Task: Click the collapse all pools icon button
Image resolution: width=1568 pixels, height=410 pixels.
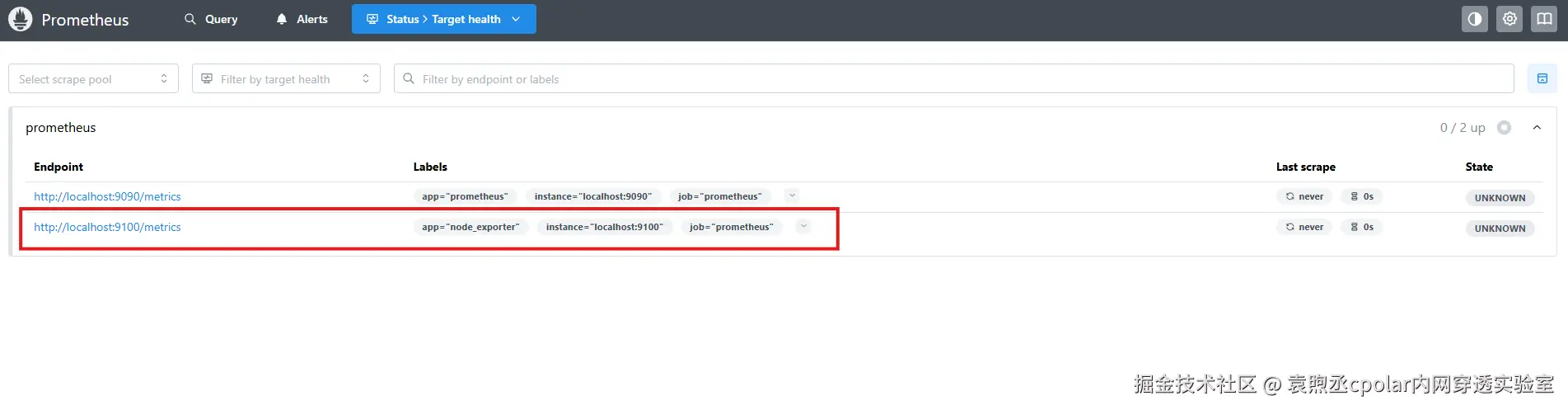Action: point(1542,78)
